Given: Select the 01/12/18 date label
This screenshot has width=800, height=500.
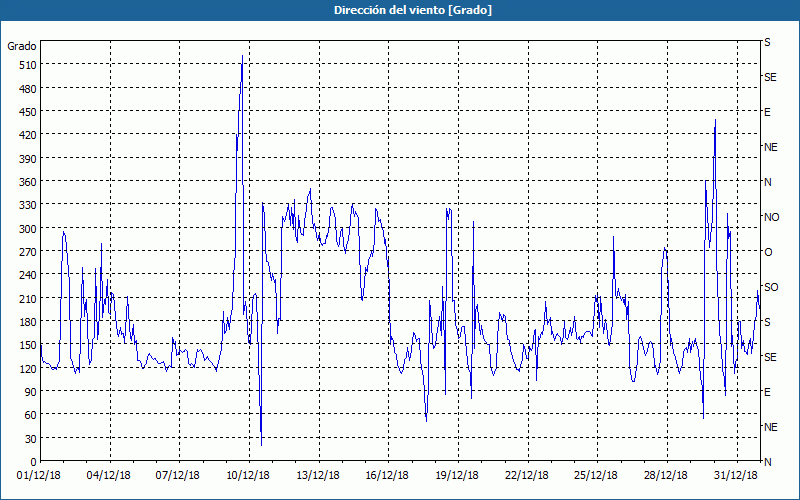Looking at the screenshot, I should tap(39, 476).
